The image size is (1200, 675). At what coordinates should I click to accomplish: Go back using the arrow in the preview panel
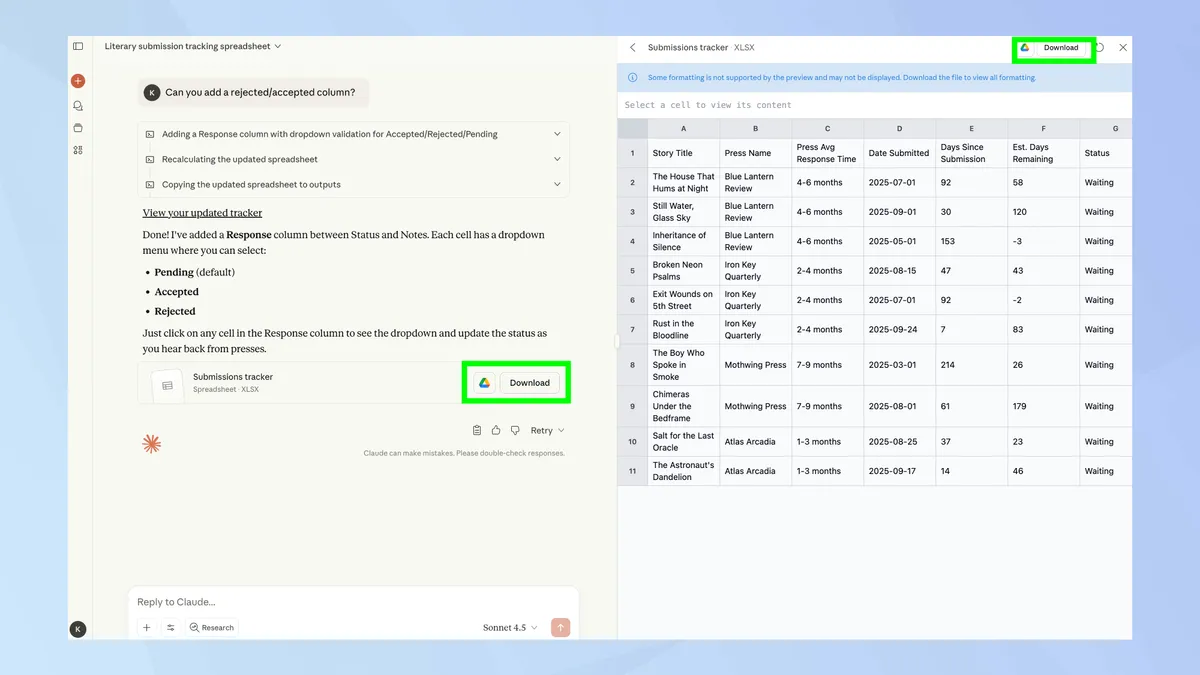click(x=632, y=47)
